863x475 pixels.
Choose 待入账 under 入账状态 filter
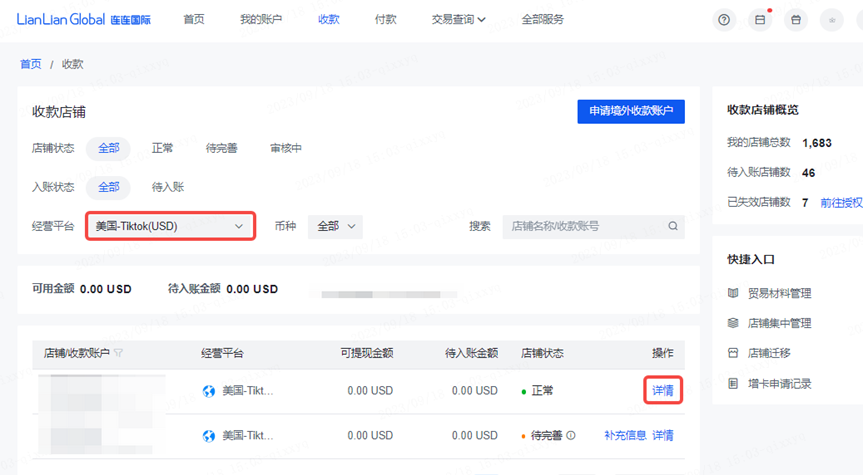click(167, 187)
